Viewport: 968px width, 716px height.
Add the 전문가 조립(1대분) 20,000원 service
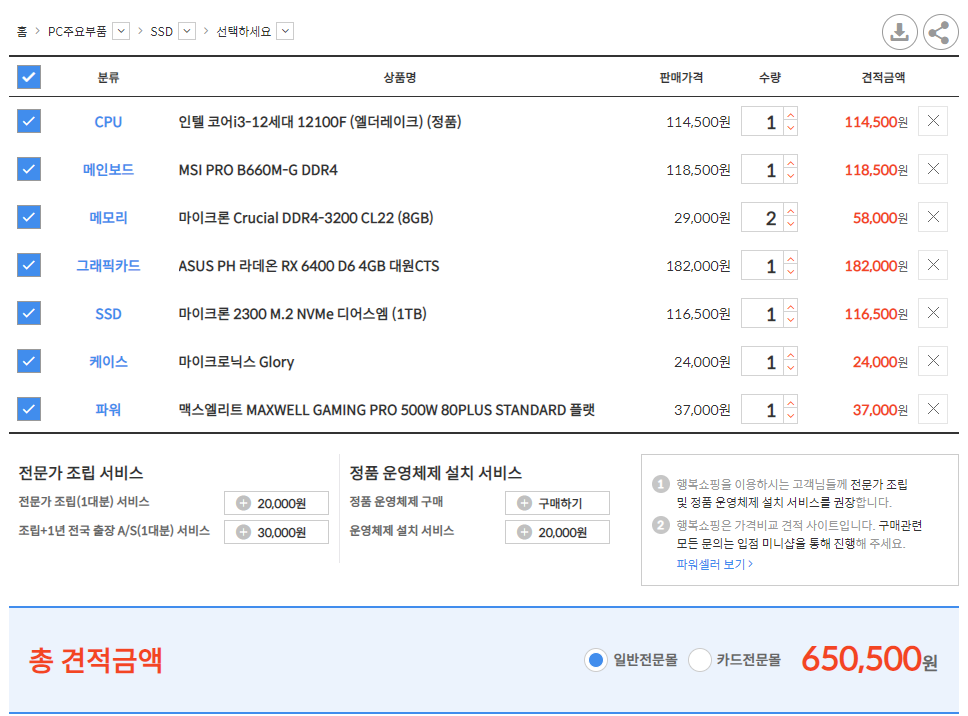pyautogui.click(x=276, y=503)
